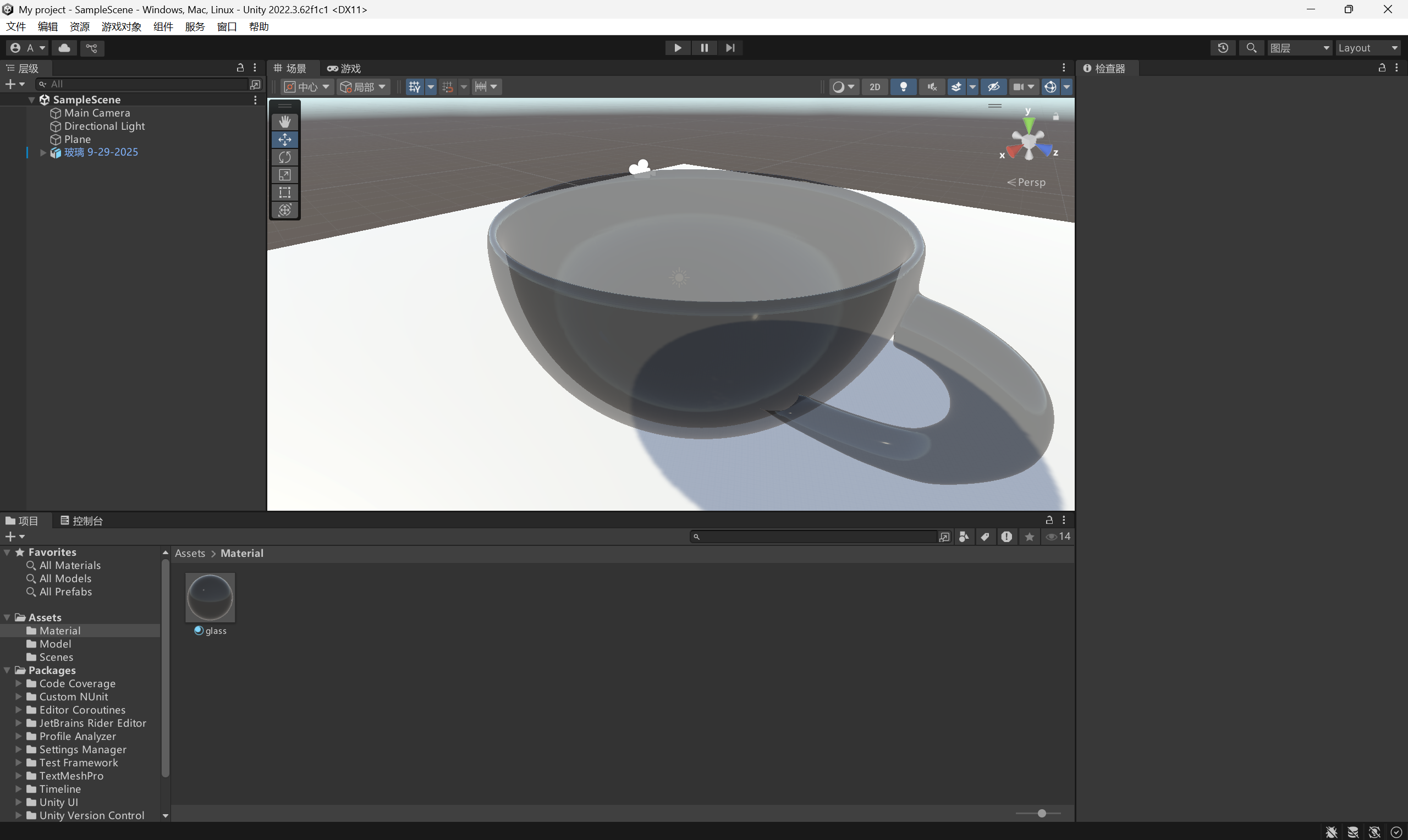Select the Scale tool
This screenshot has height=840, width=1408.
point(285,175)
